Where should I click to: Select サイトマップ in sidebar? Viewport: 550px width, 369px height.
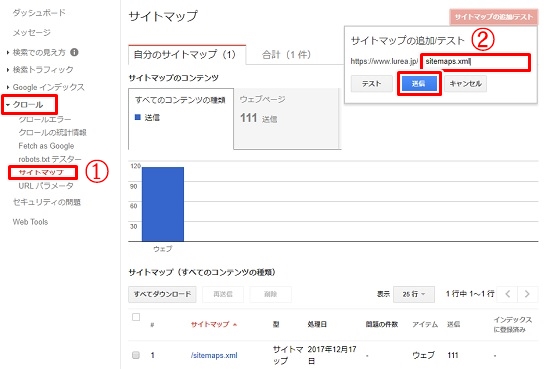tap(41, 173)
